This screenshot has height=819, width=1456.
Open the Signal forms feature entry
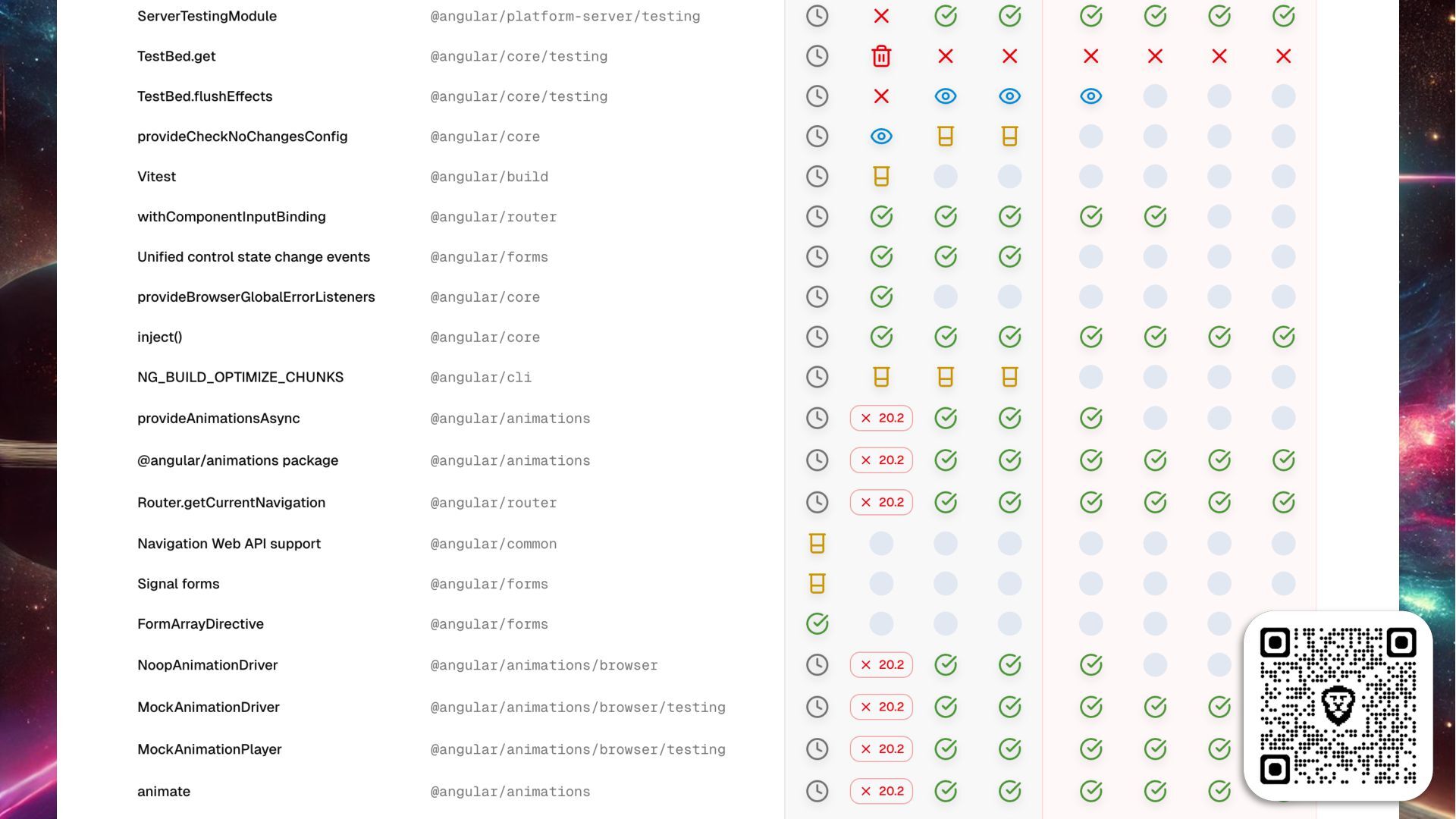[x=178, y=584]
